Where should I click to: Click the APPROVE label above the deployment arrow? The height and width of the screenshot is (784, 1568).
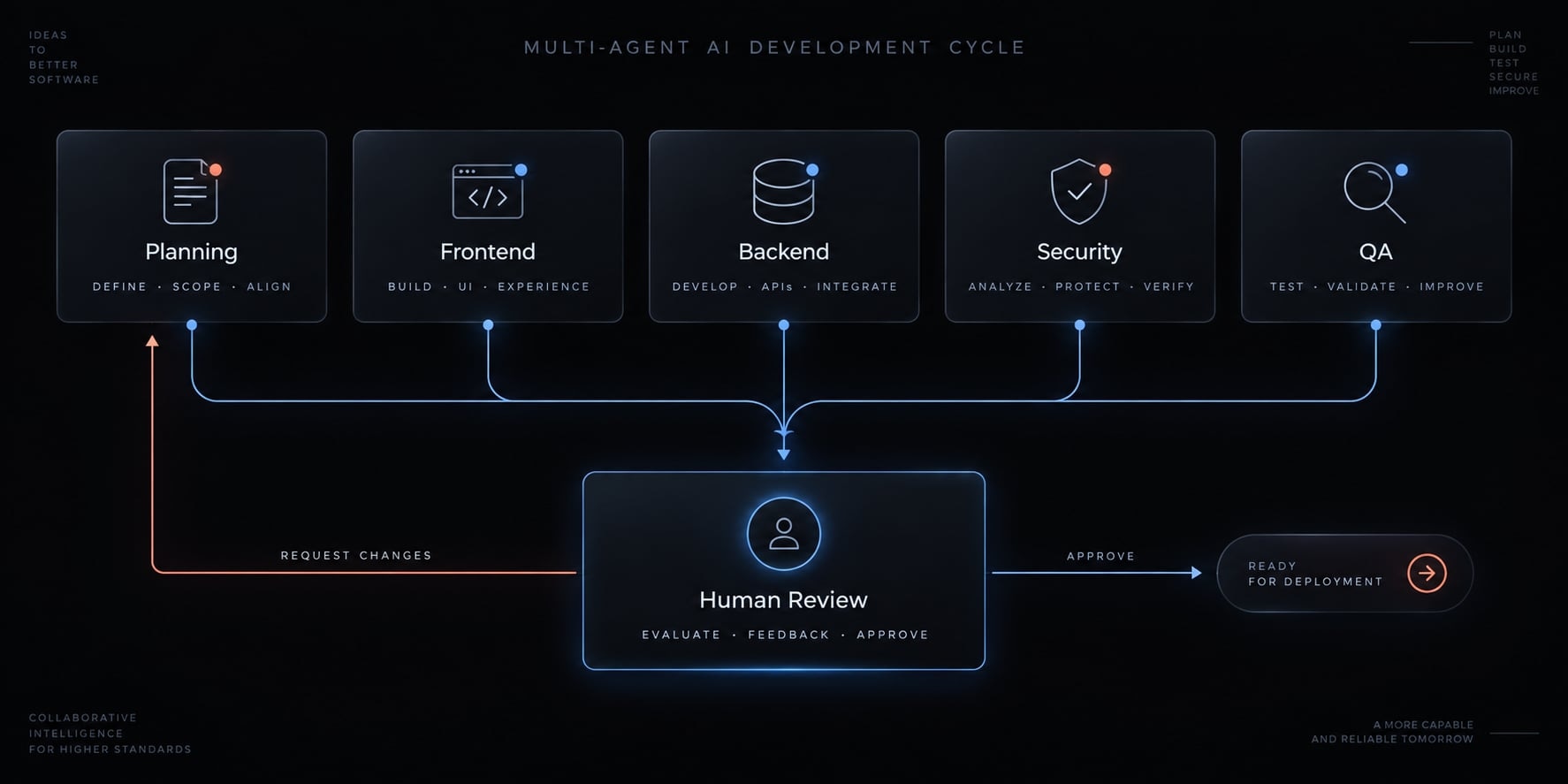coord(1100,556)
